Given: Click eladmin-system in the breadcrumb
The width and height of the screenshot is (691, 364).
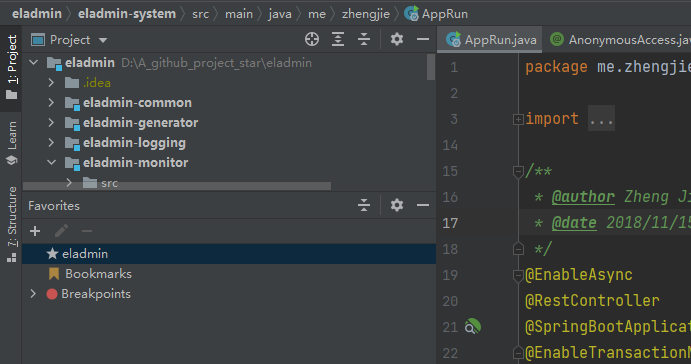Looking at the screenshot, I should [127, 14].
